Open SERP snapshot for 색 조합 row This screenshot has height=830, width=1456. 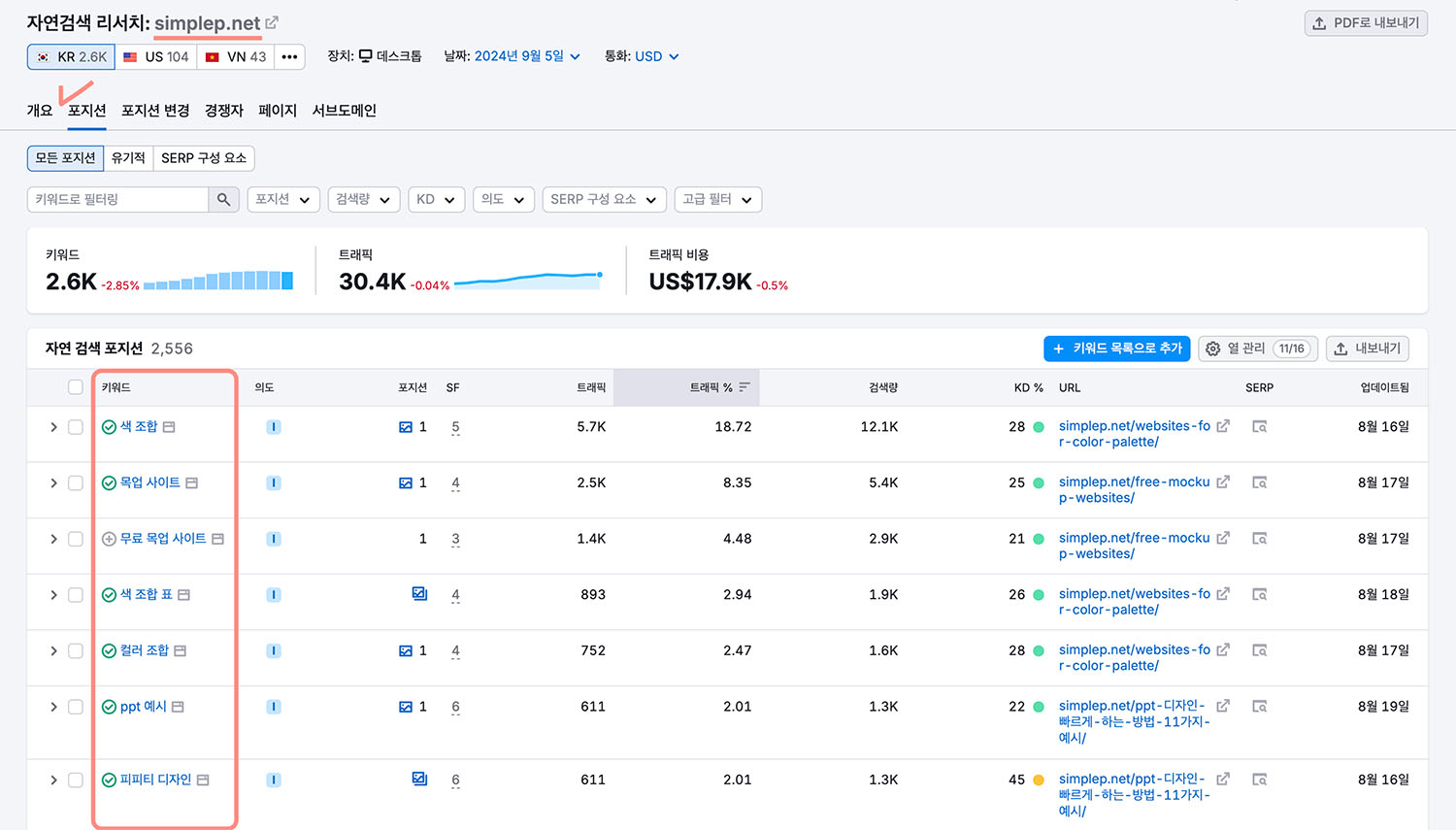point(1260,426)
